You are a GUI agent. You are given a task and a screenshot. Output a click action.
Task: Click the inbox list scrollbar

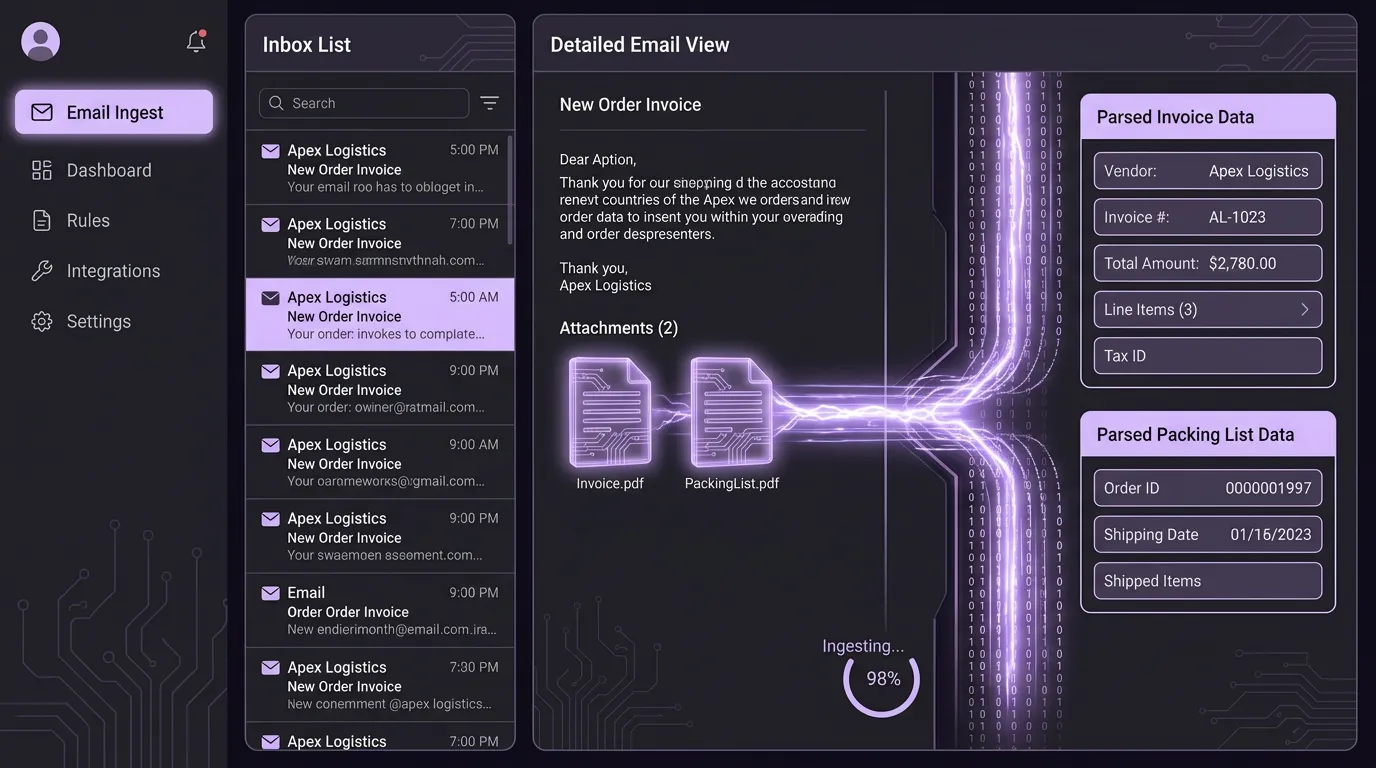[x=511, y=190]
